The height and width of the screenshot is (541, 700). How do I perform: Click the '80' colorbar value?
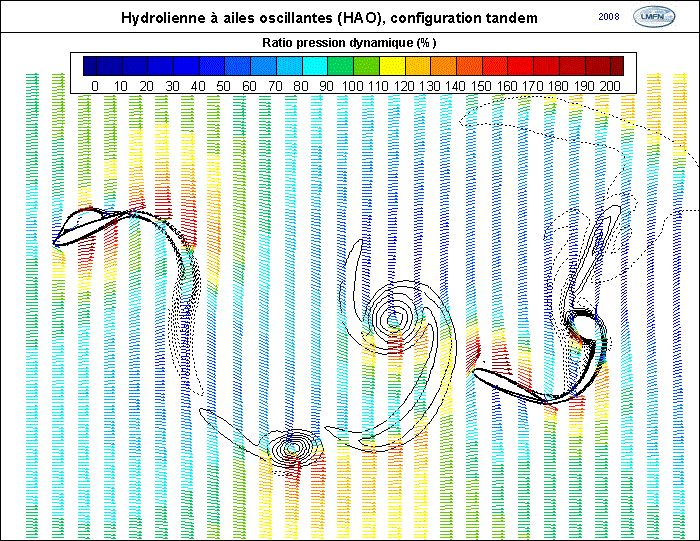pyautogui.click(x=301, y=86)
